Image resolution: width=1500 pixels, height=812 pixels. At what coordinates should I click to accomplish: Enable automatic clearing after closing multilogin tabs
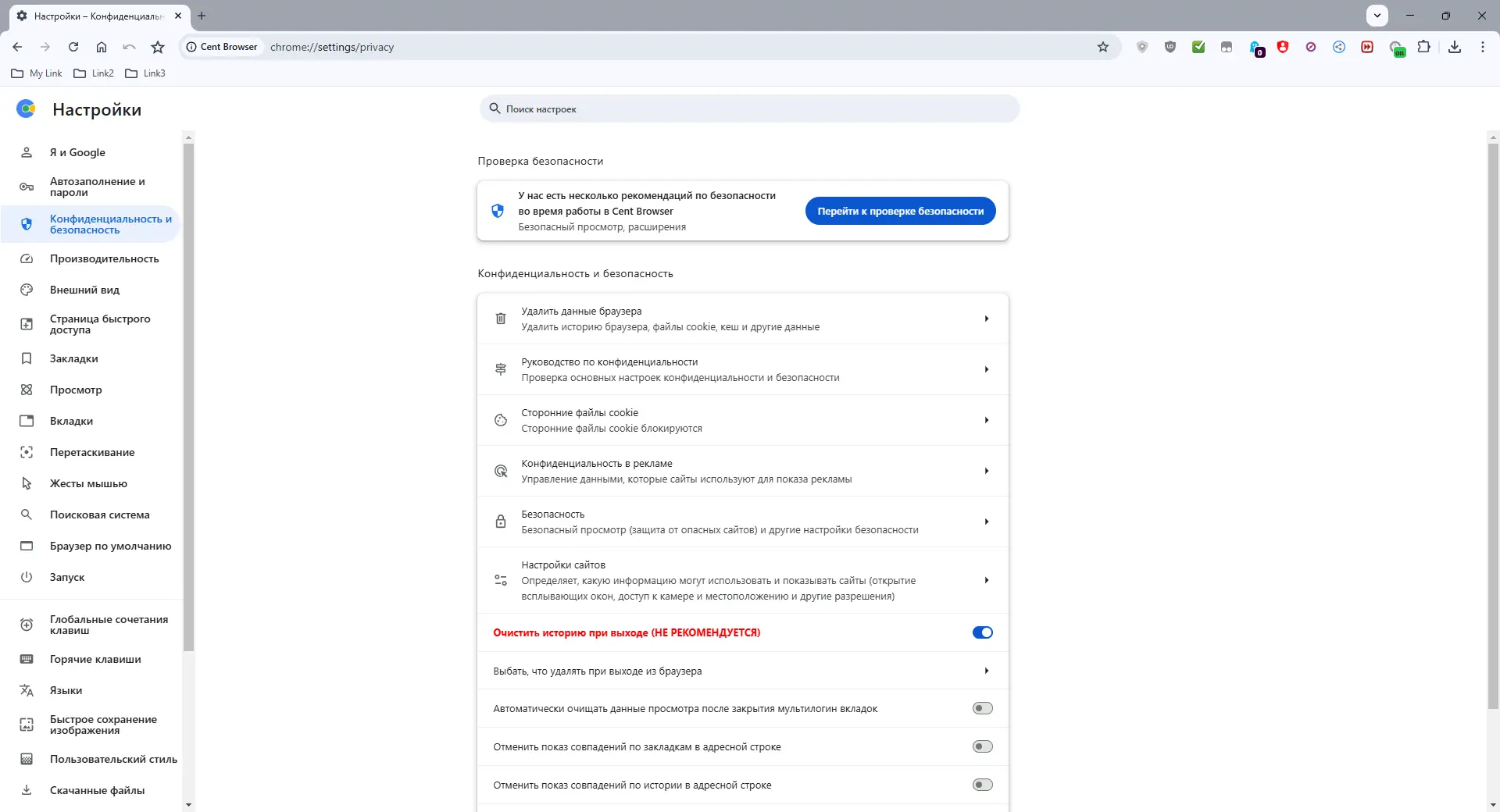982,708
